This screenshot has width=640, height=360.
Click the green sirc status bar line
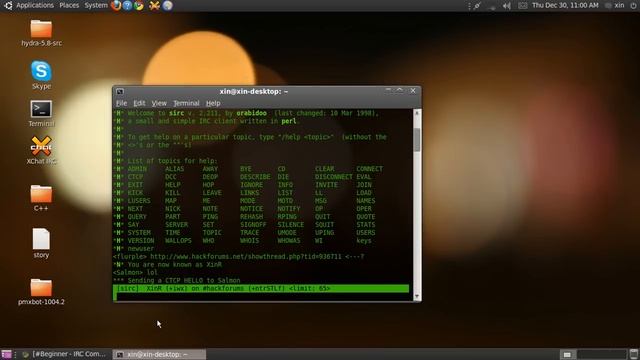click(x=261, y=289)
